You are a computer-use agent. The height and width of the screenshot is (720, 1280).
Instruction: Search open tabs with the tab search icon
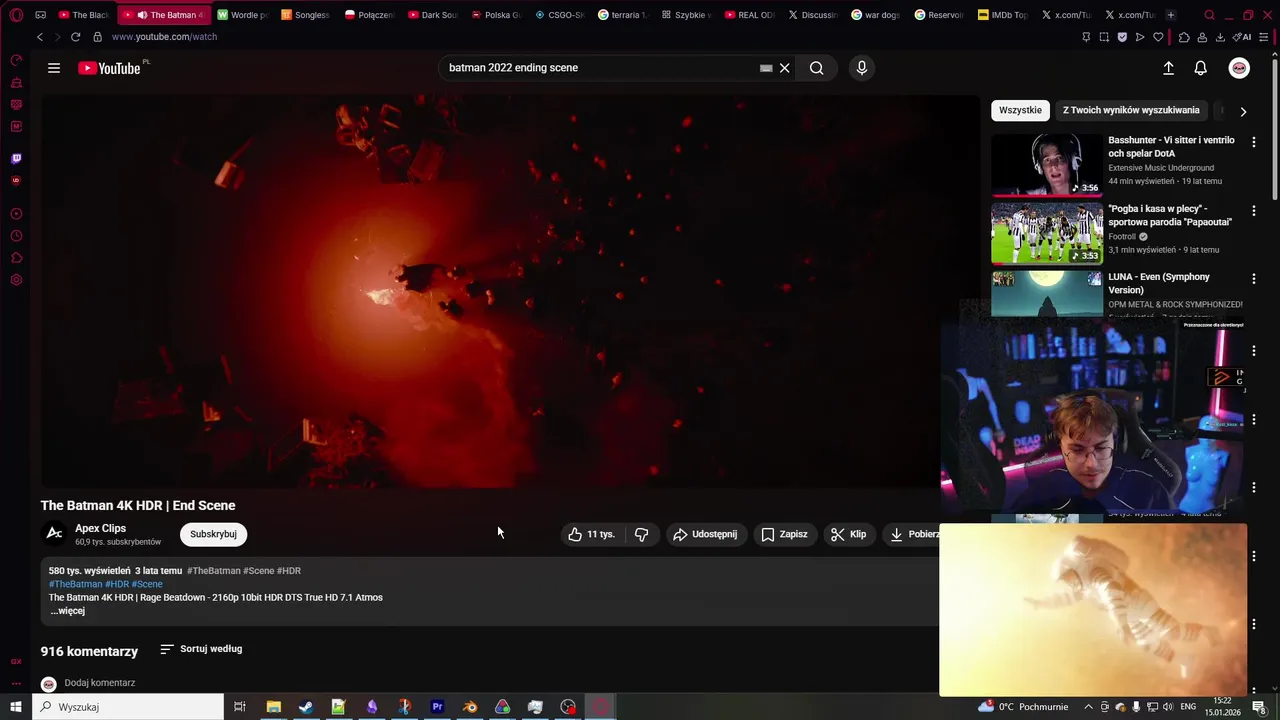tap(1209, 15)
